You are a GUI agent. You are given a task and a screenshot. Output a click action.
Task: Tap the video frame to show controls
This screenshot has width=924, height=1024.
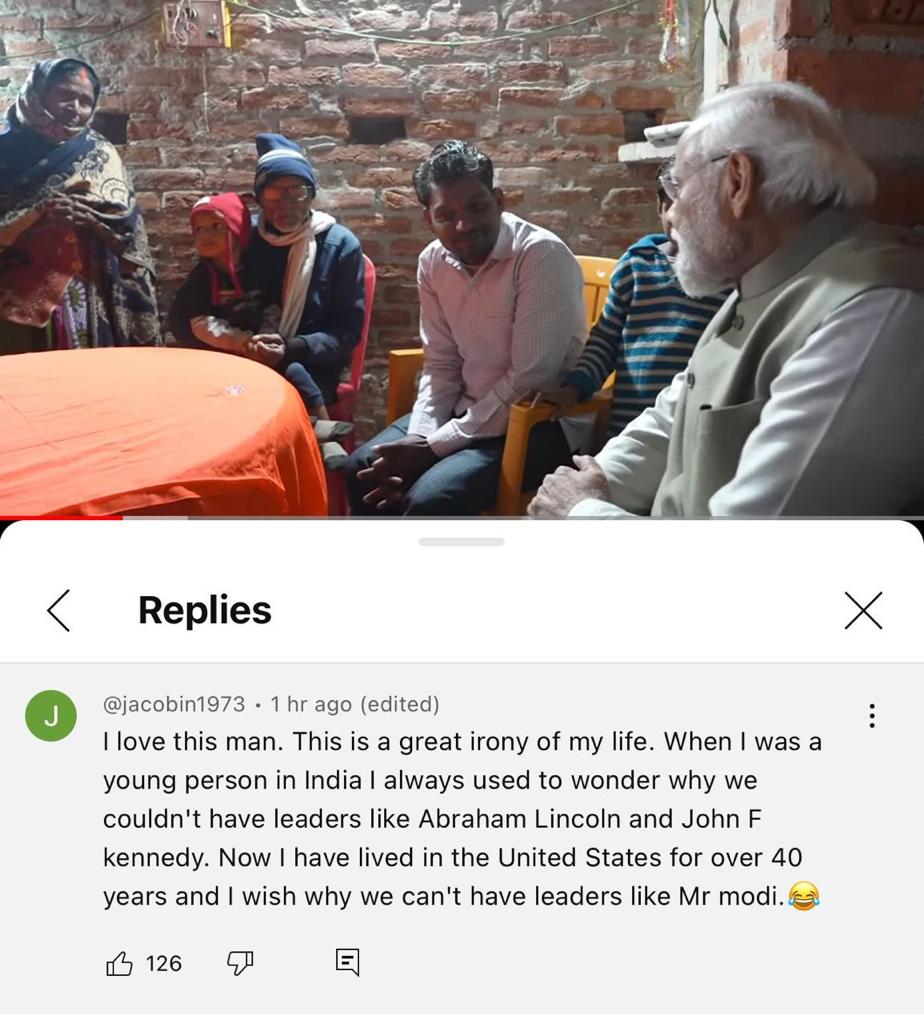click(x=462, y=258)
